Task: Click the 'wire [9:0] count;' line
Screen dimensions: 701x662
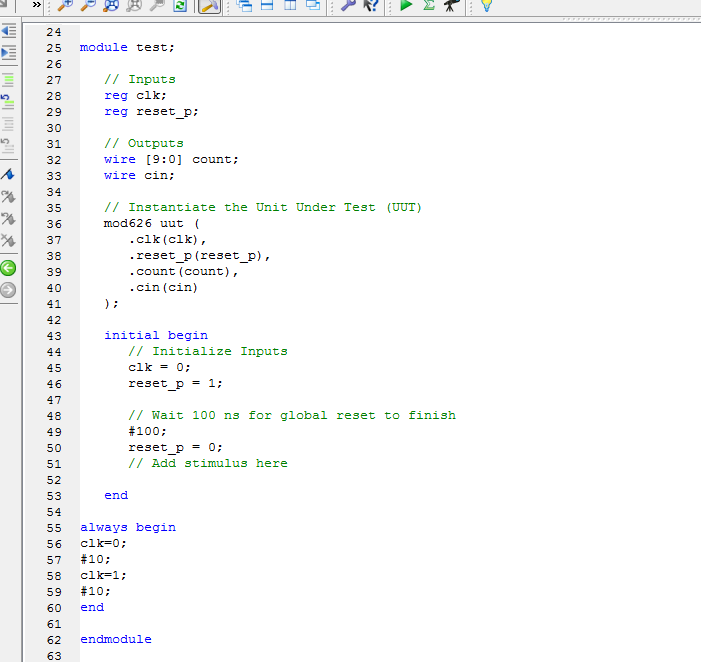Action: click(171, 160)
